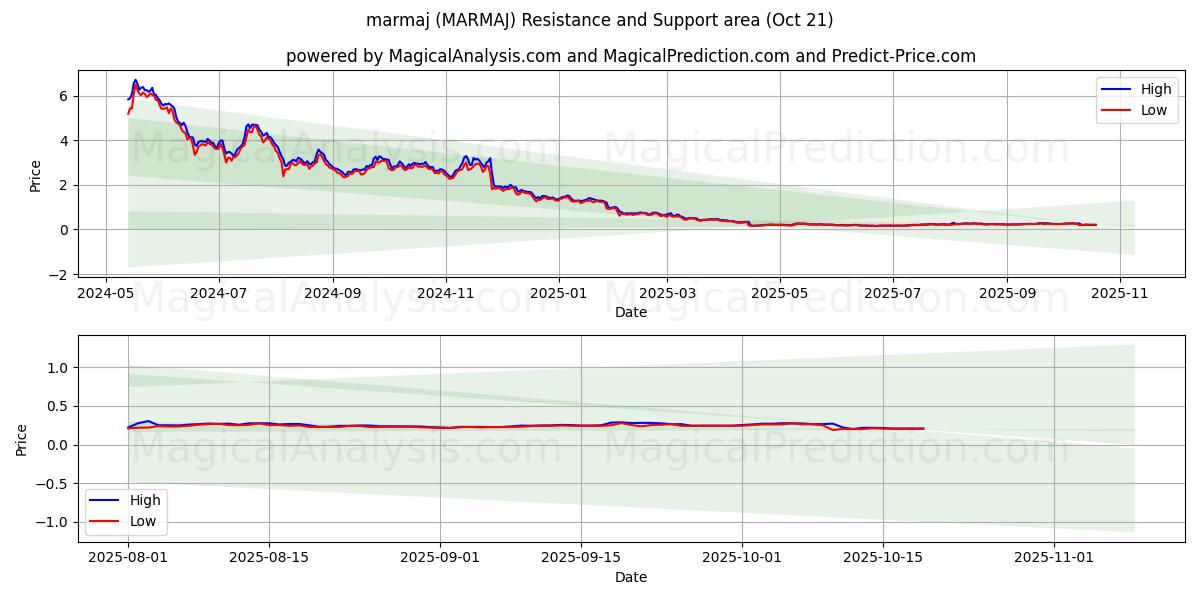Click the 'Date' axis title under the top chart
The width and height of the screenshot is (1200, 600).
(631, 312)
